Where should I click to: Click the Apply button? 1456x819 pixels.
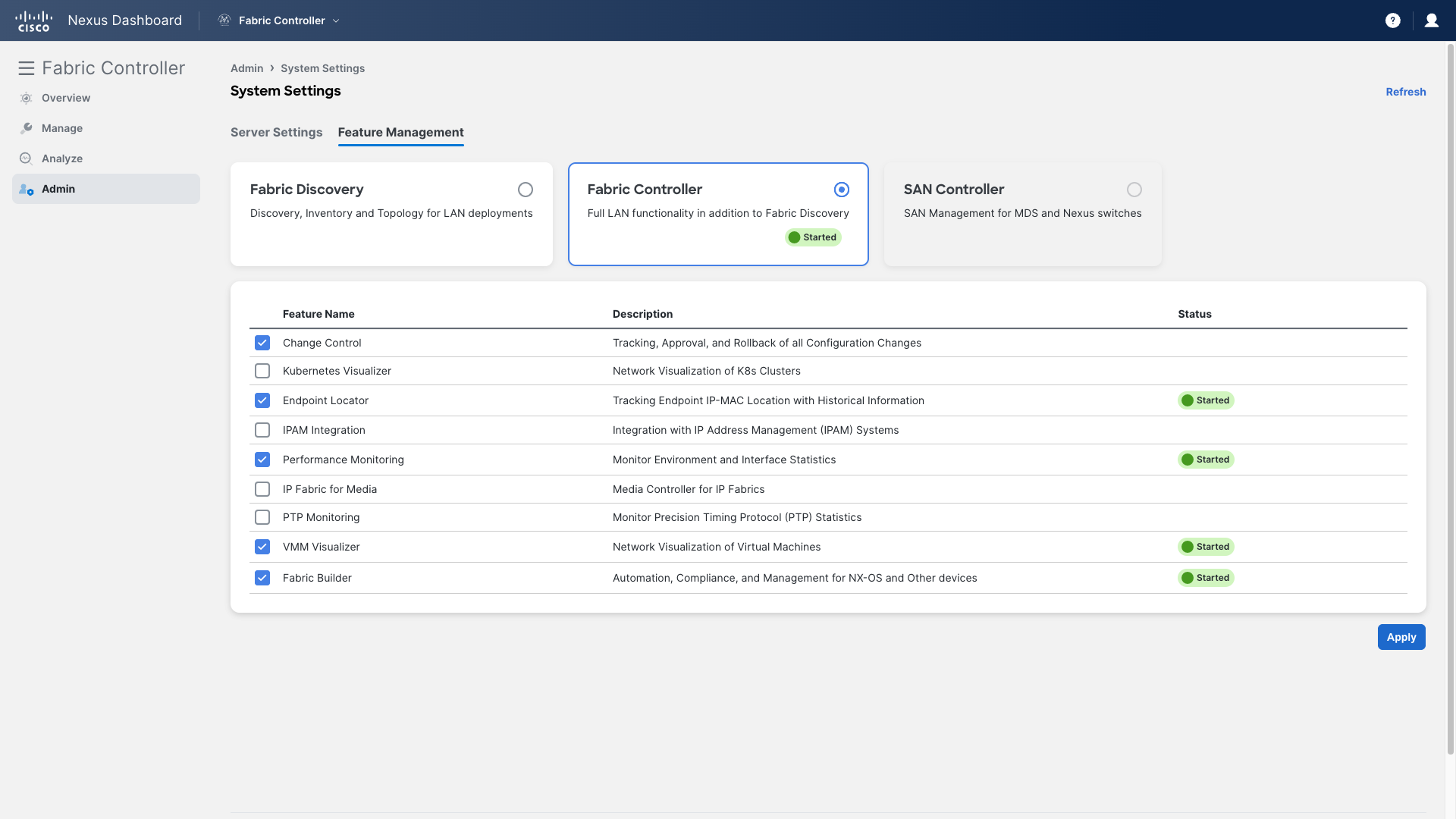point(1401,637)
